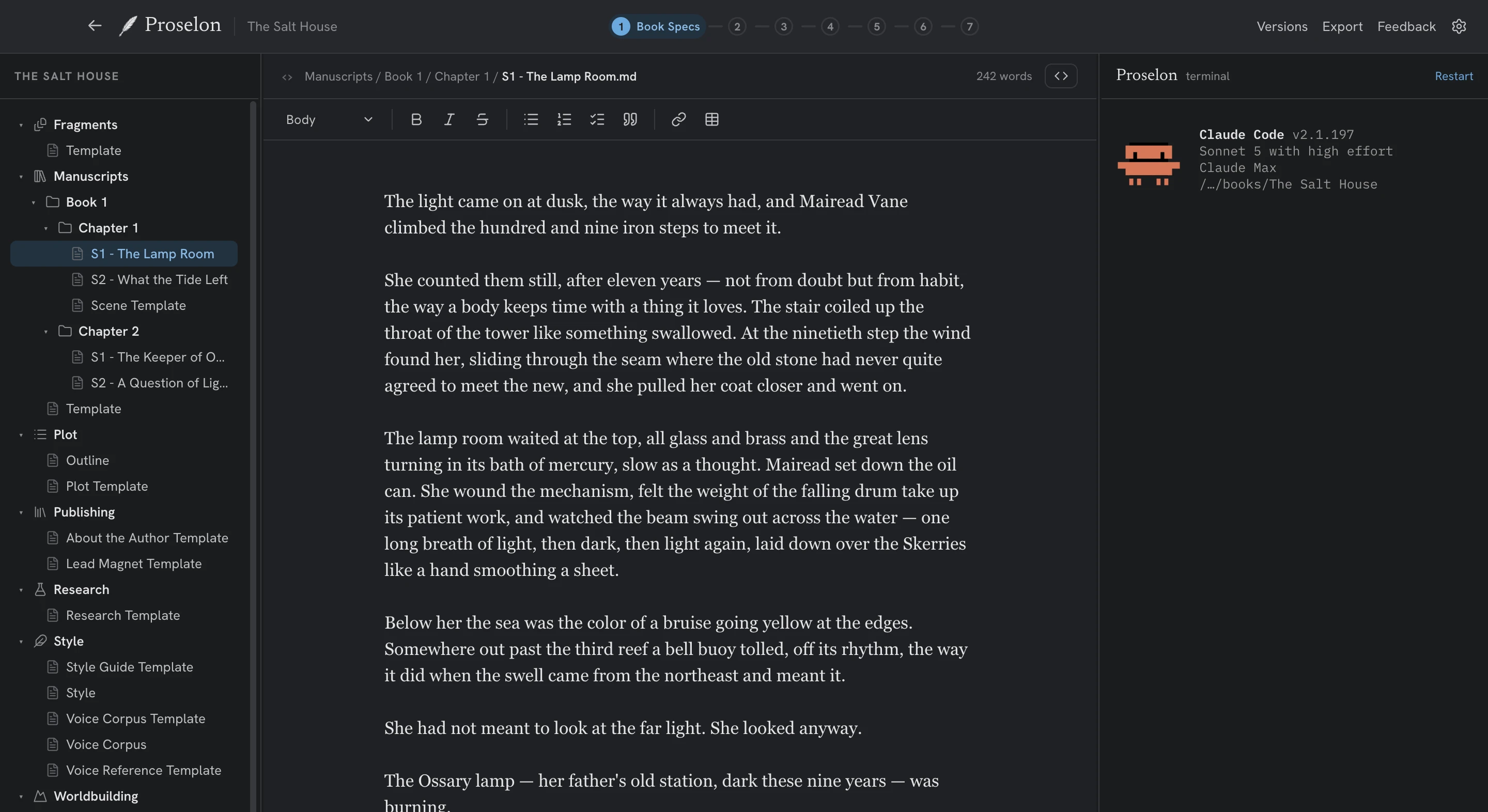Toggle strikethrough formatting
The image size is (1488, 812).
(483, 119)
